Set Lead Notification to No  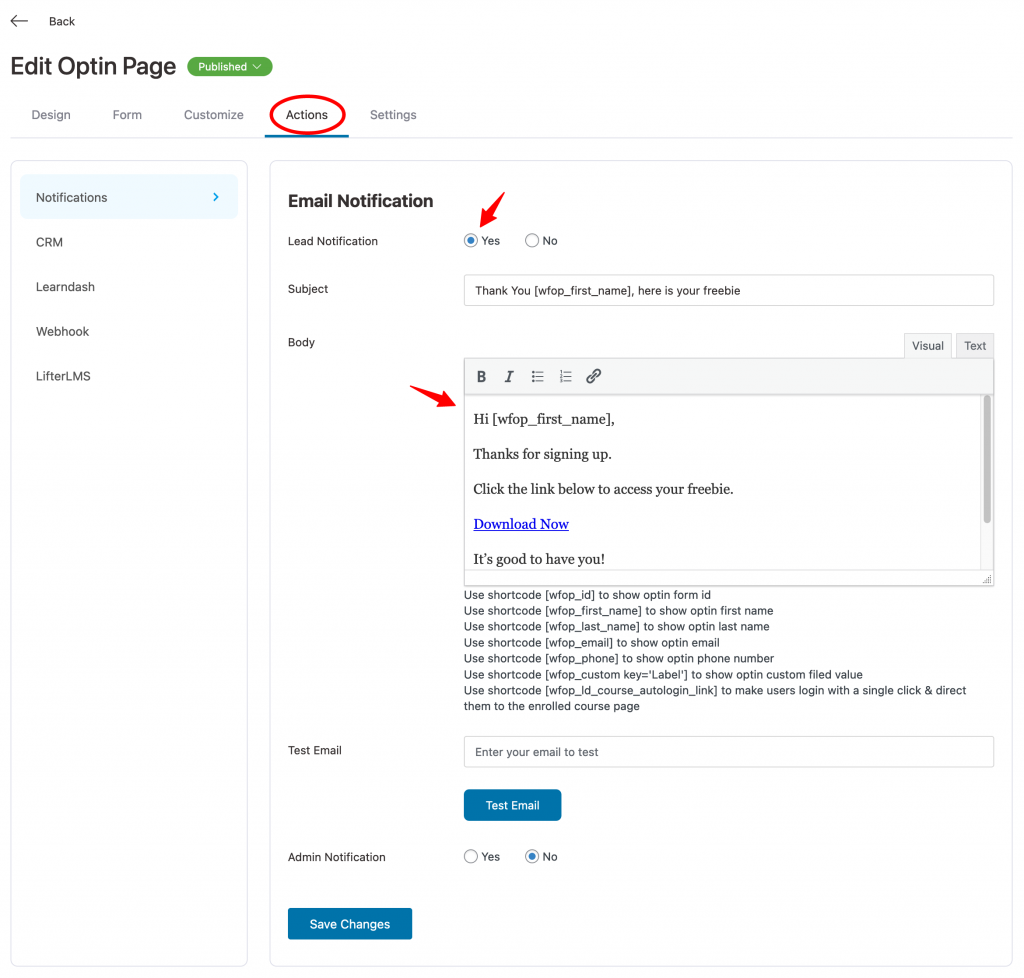[532, 241]
